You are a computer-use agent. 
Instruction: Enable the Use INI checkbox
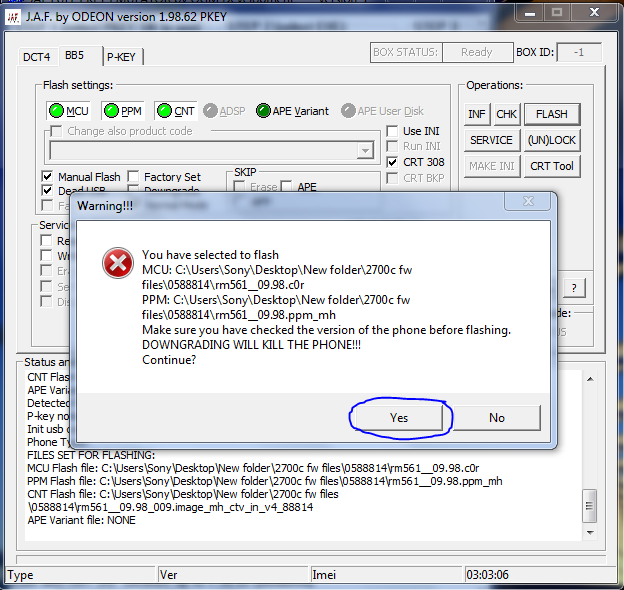coord(392,131)
